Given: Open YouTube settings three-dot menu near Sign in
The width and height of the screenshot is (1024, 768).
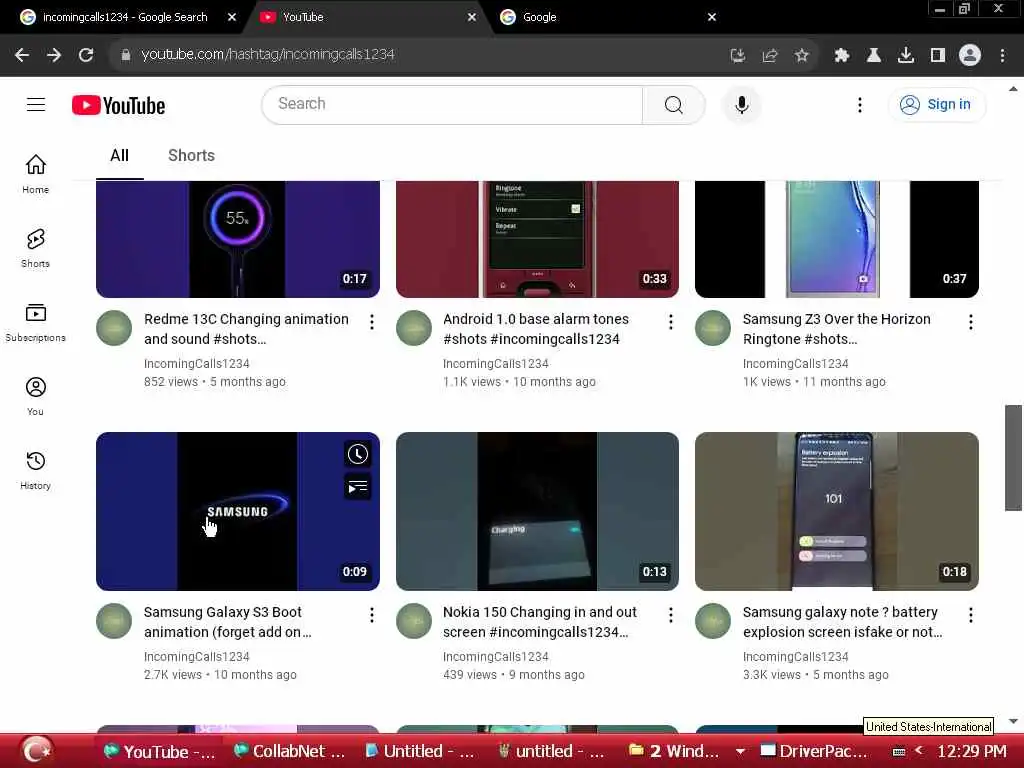Looking at the screenshot, I should click(859, 104).
